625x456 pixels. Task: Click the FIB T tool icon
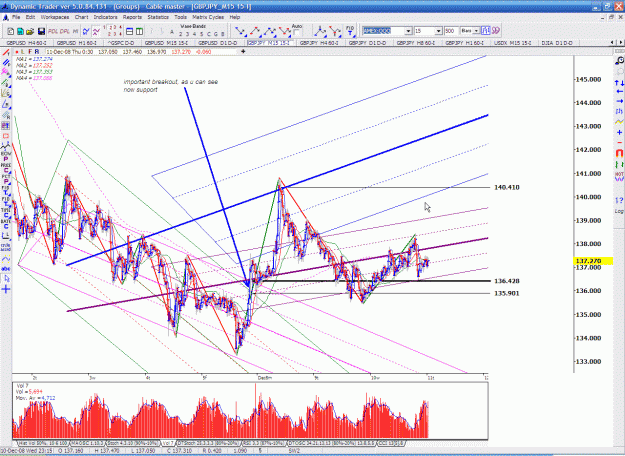[350, 31]
